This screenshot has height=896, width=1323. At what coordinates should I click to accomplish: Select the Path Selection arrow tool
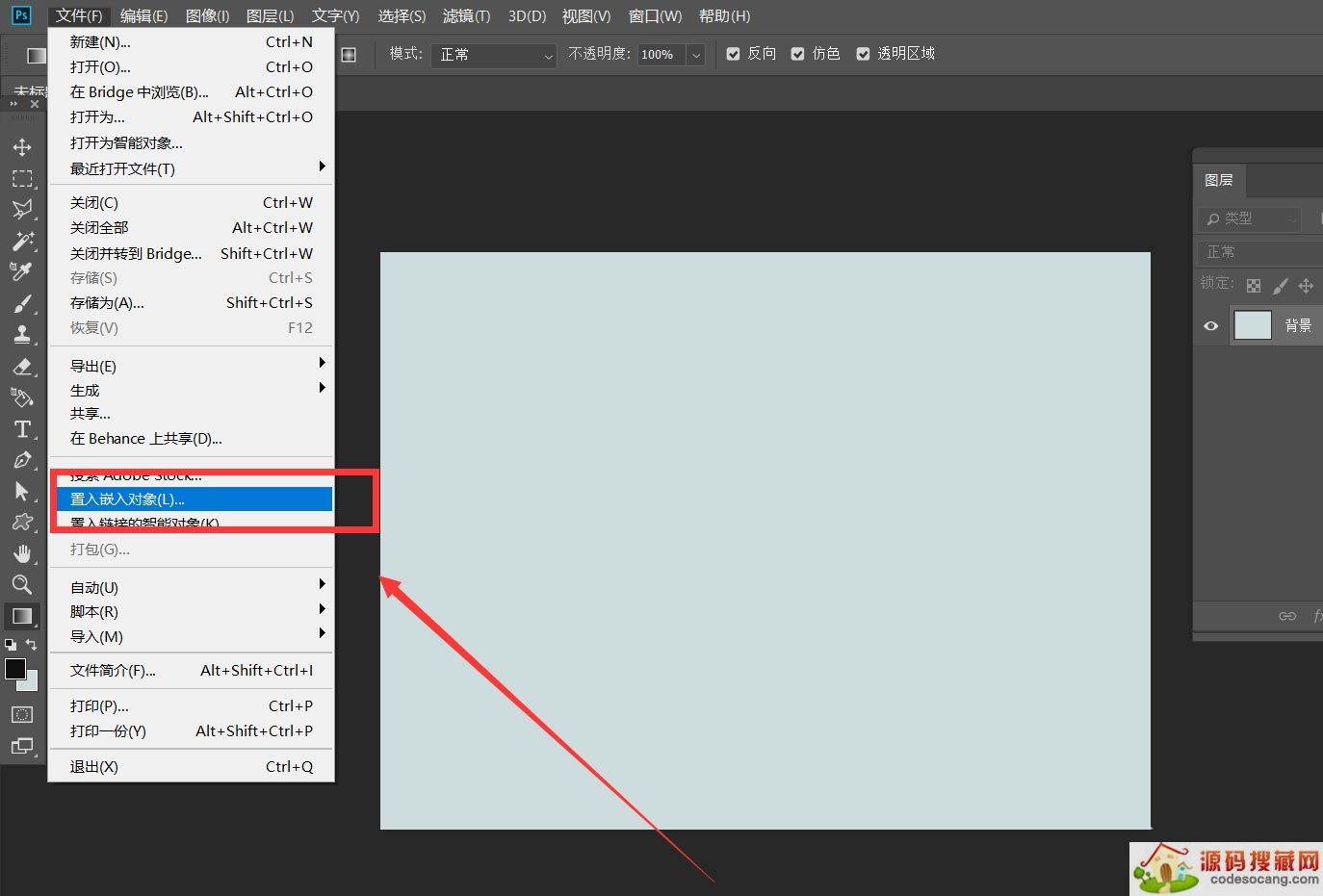(x=22, y=491)
